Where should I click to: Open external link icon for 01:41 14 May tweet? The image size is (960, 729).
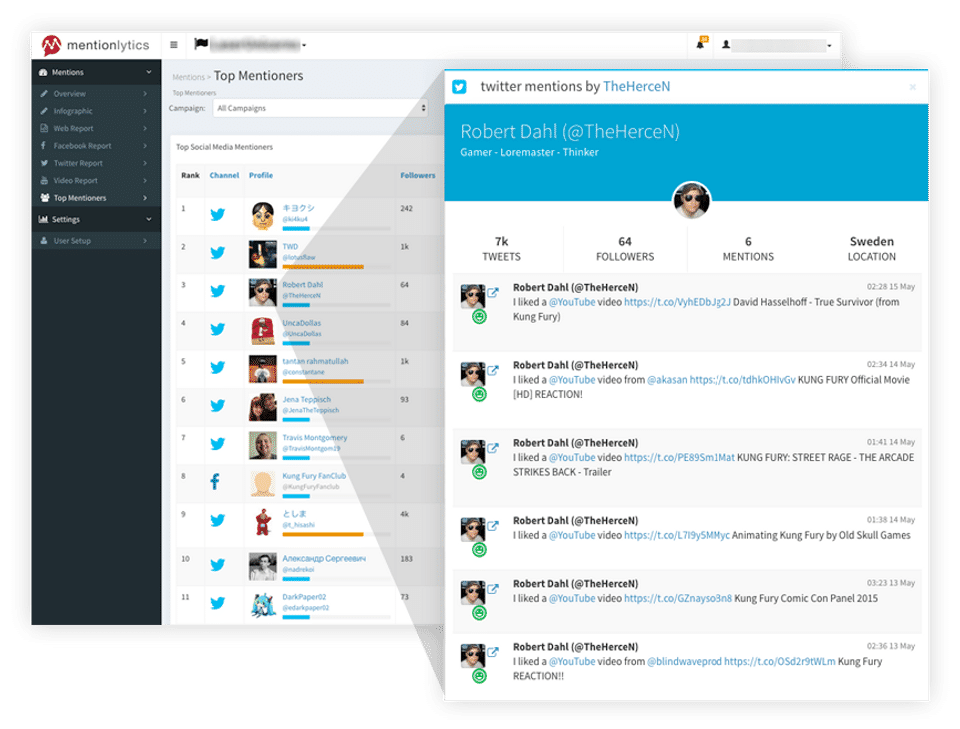(493, 447)
